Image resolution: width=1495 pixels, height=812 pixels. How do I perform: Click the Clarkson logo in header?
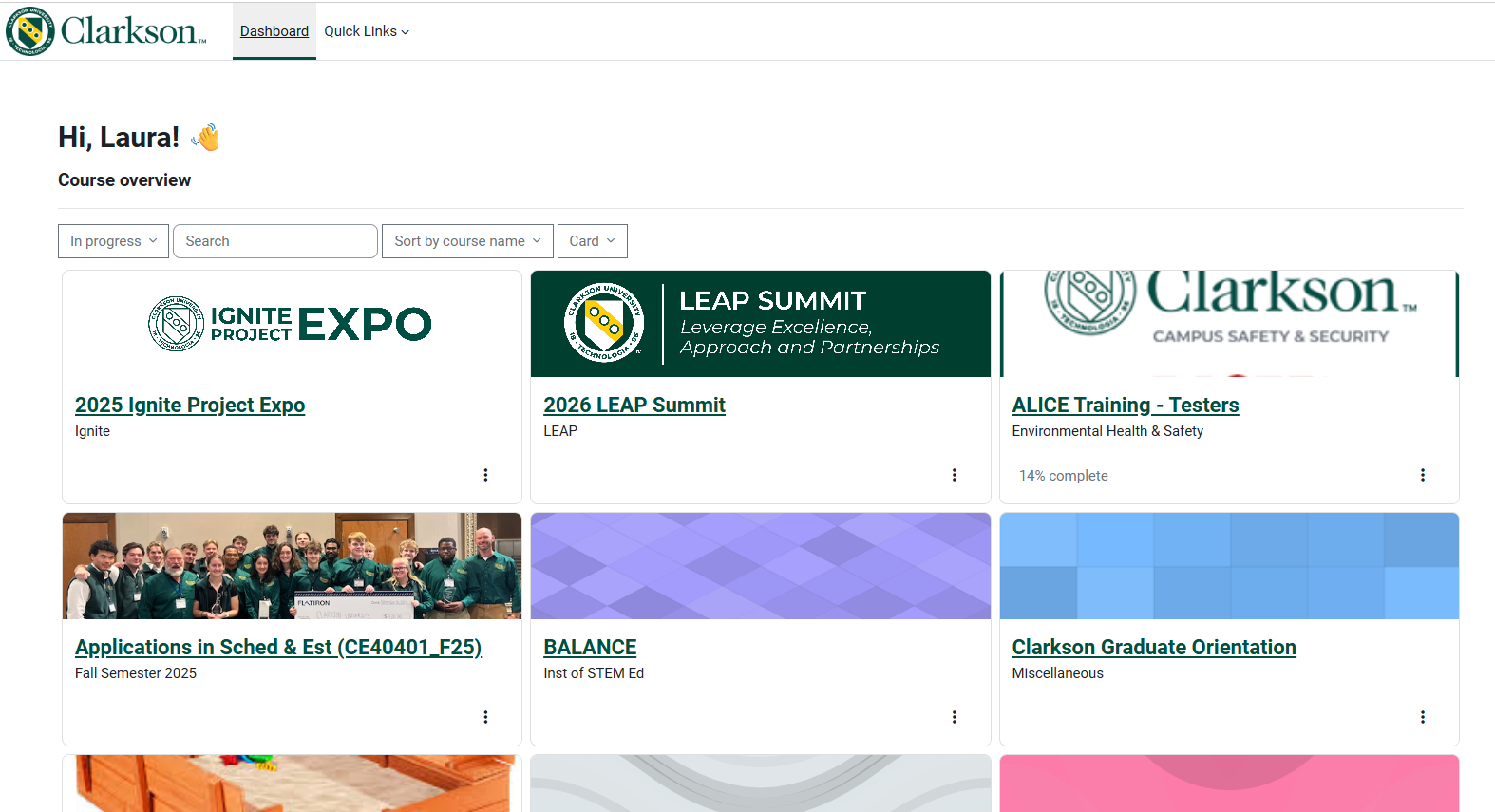(x=105, y=30)
